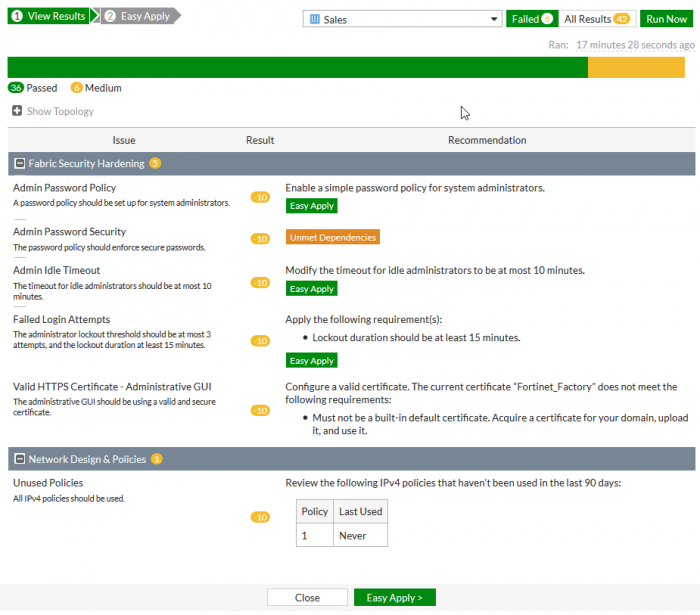
Task: Collapse the Network Design & Policies section
Action: coord(18,459)
